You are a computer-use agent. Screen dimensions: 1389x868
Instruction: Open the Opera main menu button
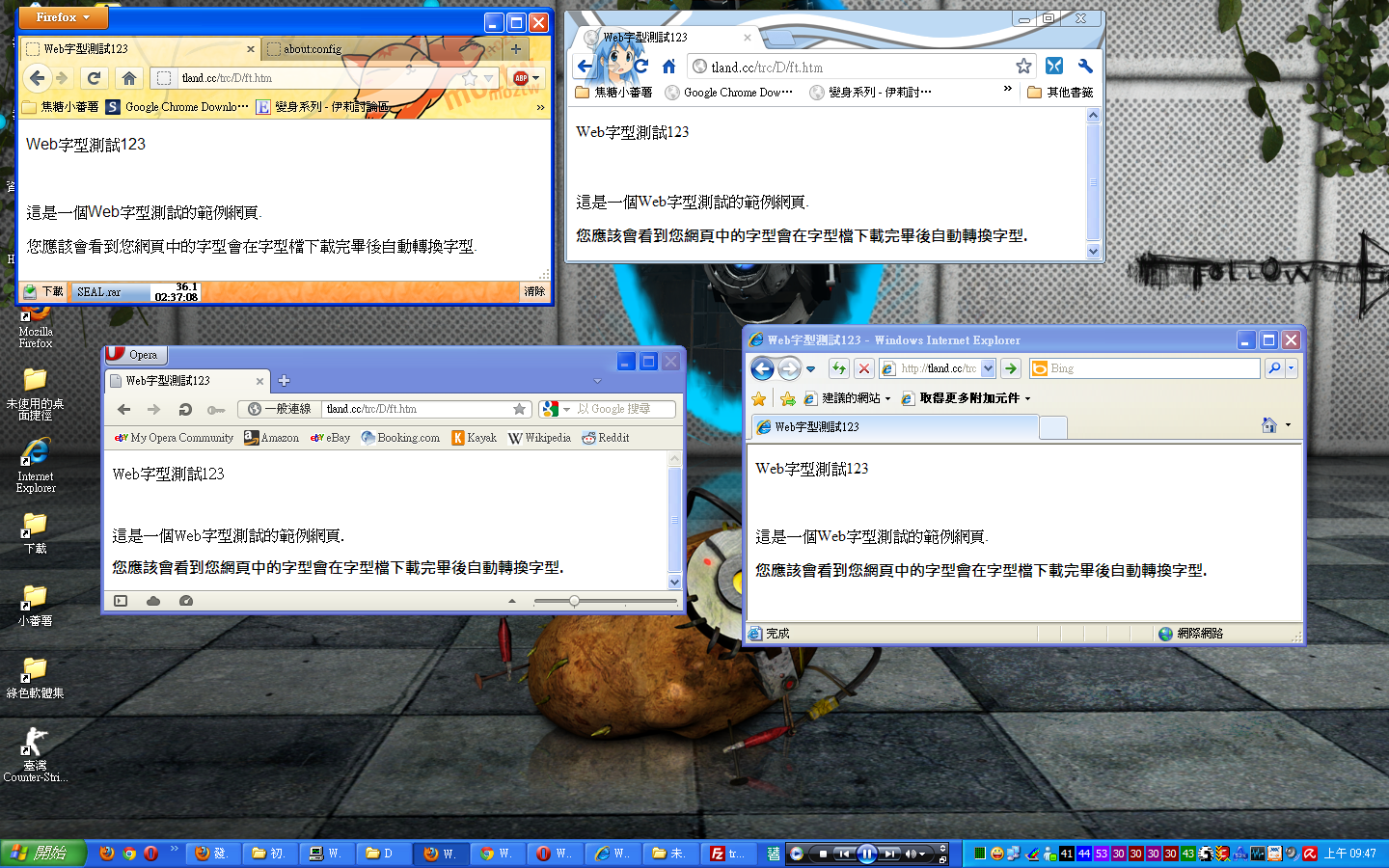[x=135, y=355]
